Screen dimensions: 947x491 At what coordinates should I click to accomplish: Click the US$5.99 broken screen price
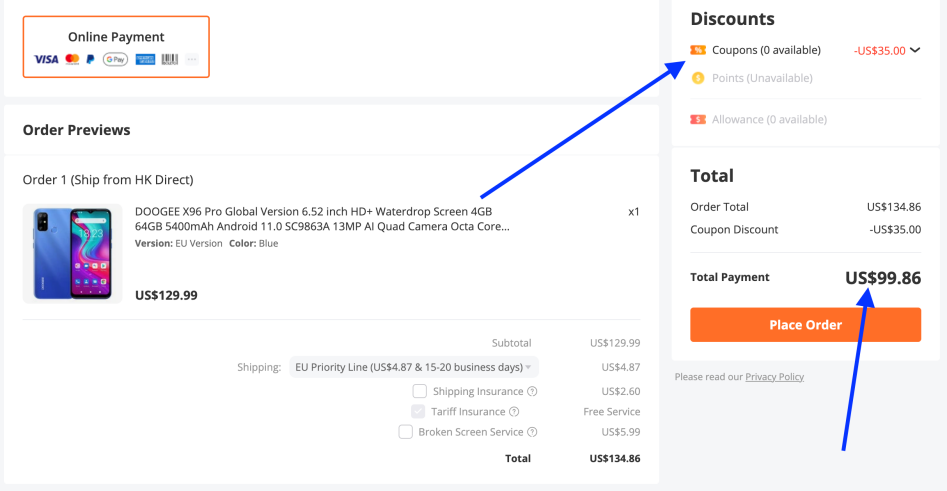(621, 432)
